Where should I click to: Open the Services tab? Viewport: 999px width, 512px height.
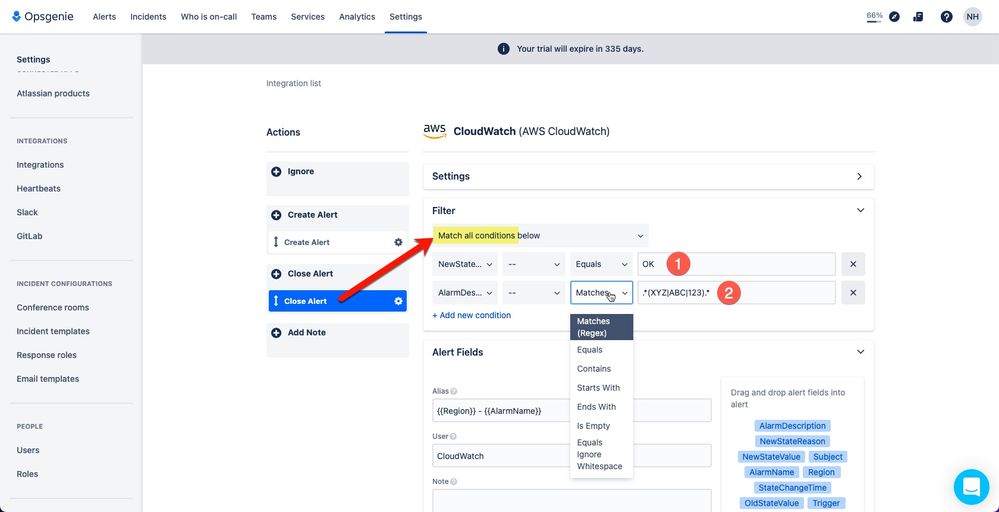[x=308, y=17]
